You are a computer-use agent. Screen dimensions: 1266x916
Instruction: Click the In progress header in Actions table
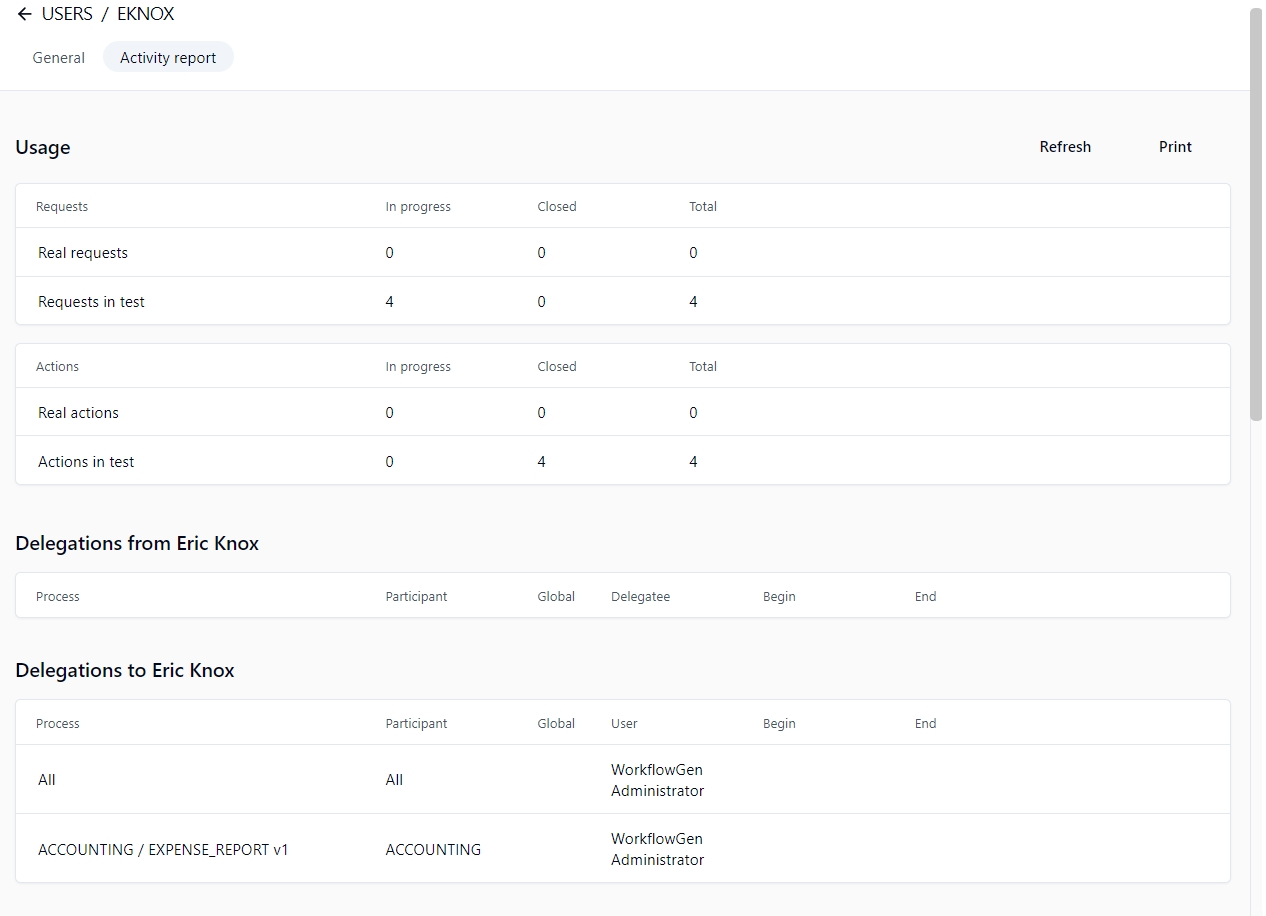coord(418,367)
